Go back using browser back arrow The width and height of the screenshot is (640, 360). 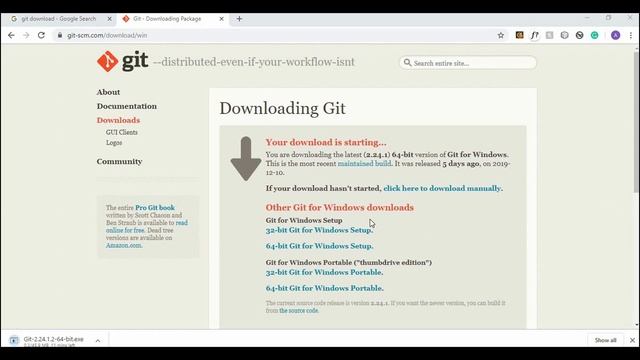click(x=11, y=36)
